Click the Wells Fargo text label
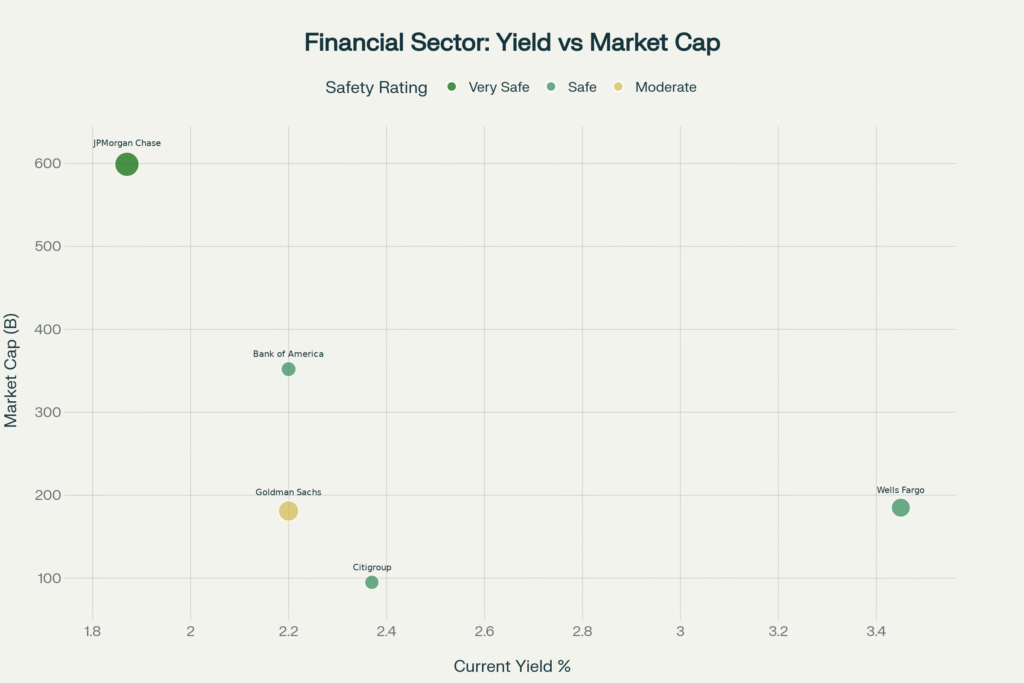 click(x=901, y=490)
